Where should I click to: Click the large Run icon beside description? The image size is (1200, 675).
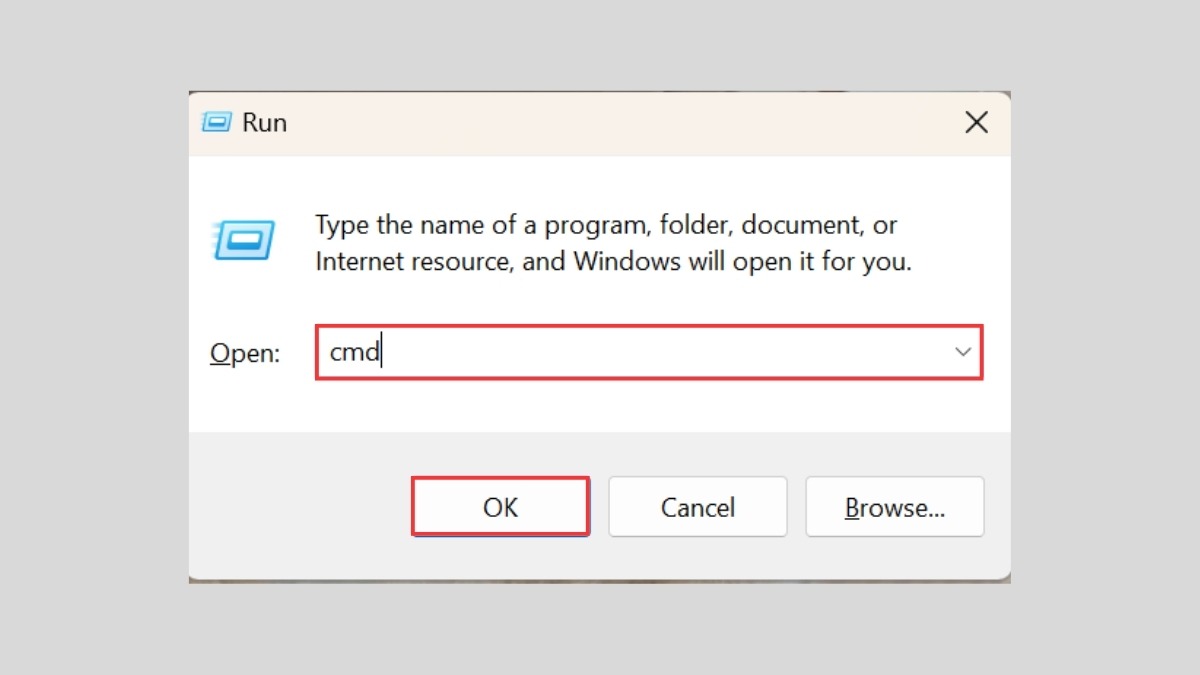[243, 240]
